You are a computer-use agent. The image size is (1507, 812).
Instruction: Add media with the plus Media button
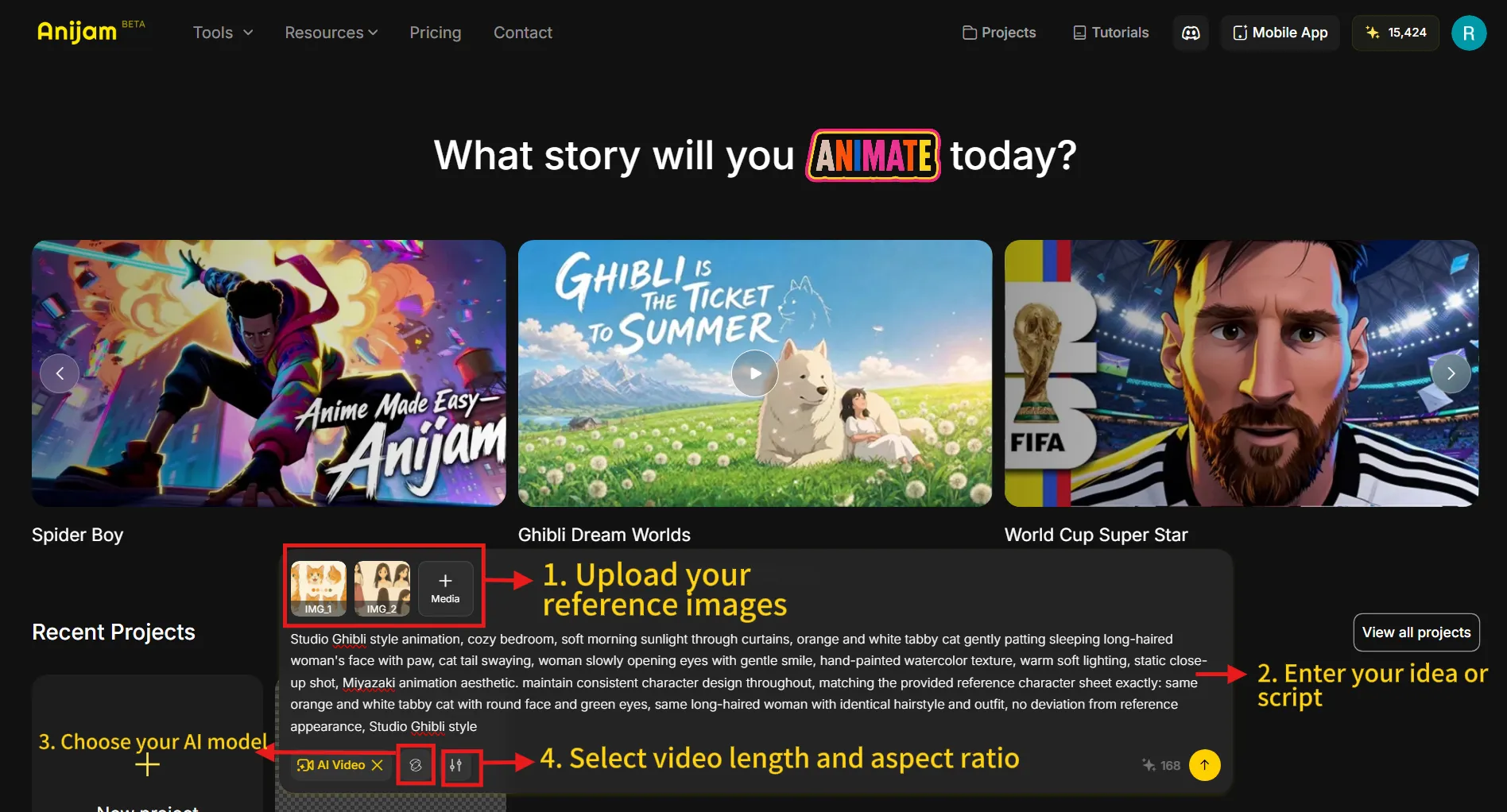pyautogui.click(x=445, y=589)
